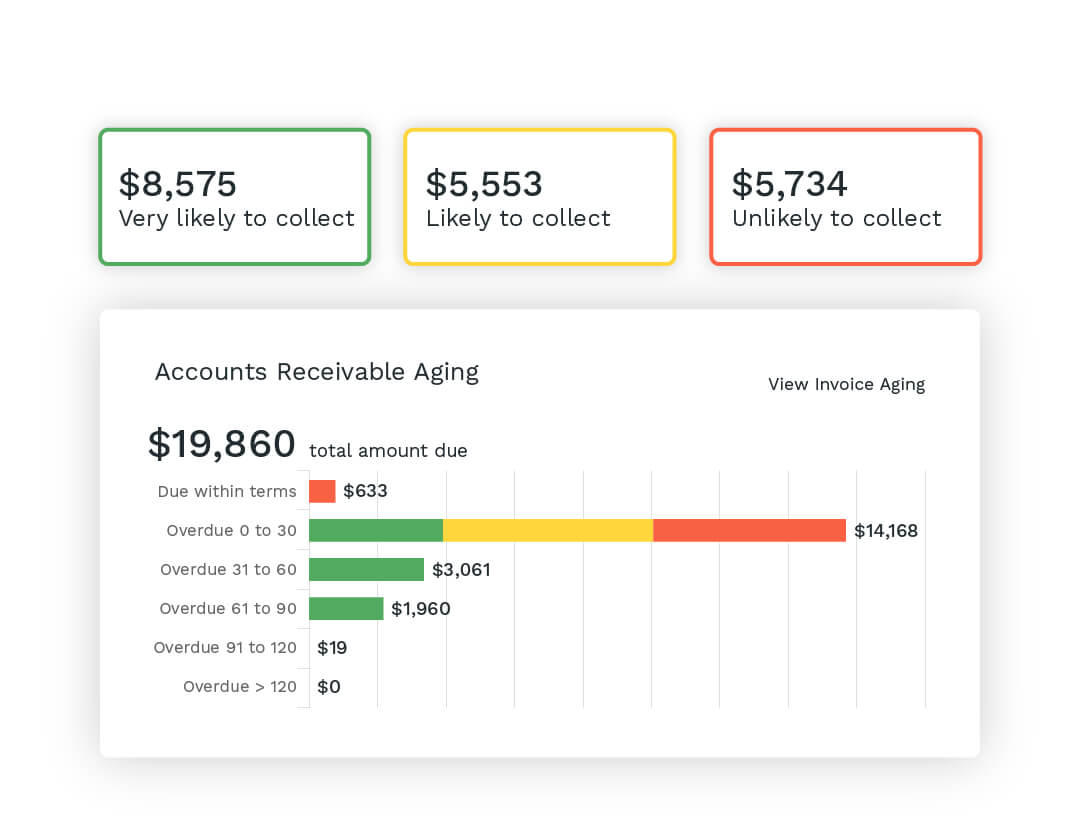1080x840 pixels.
Task: Click the red Due within terms bar
Action: tap(322, 491)
